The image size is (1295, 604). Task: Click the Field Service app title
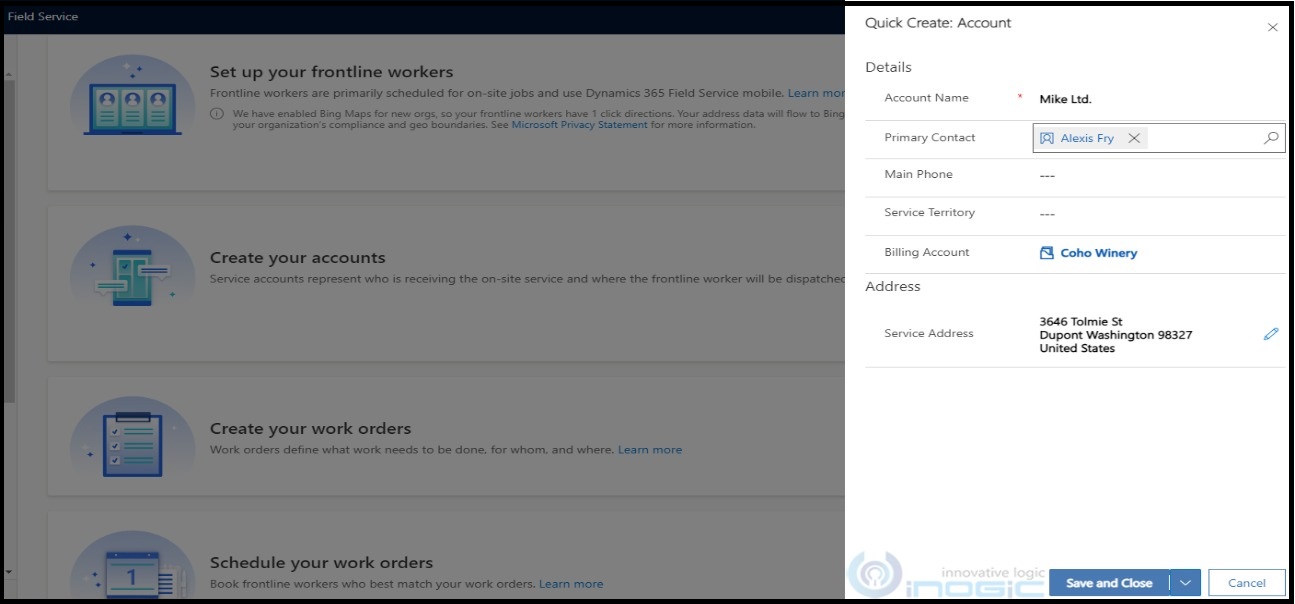(x=43, y=16)
